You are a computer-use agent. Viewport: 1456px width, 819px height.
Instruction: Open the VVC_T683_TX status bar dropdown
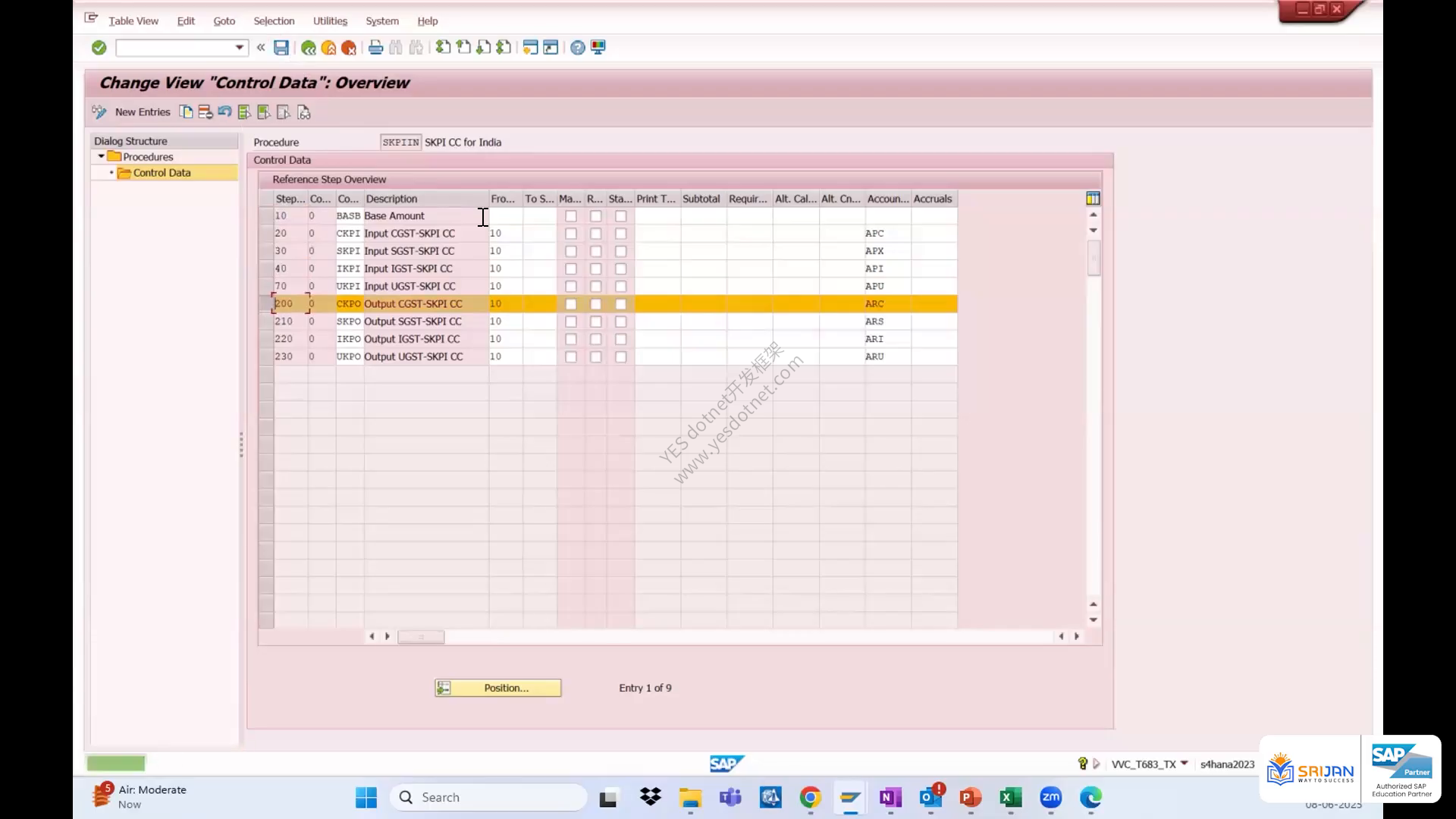[1184, 764]
